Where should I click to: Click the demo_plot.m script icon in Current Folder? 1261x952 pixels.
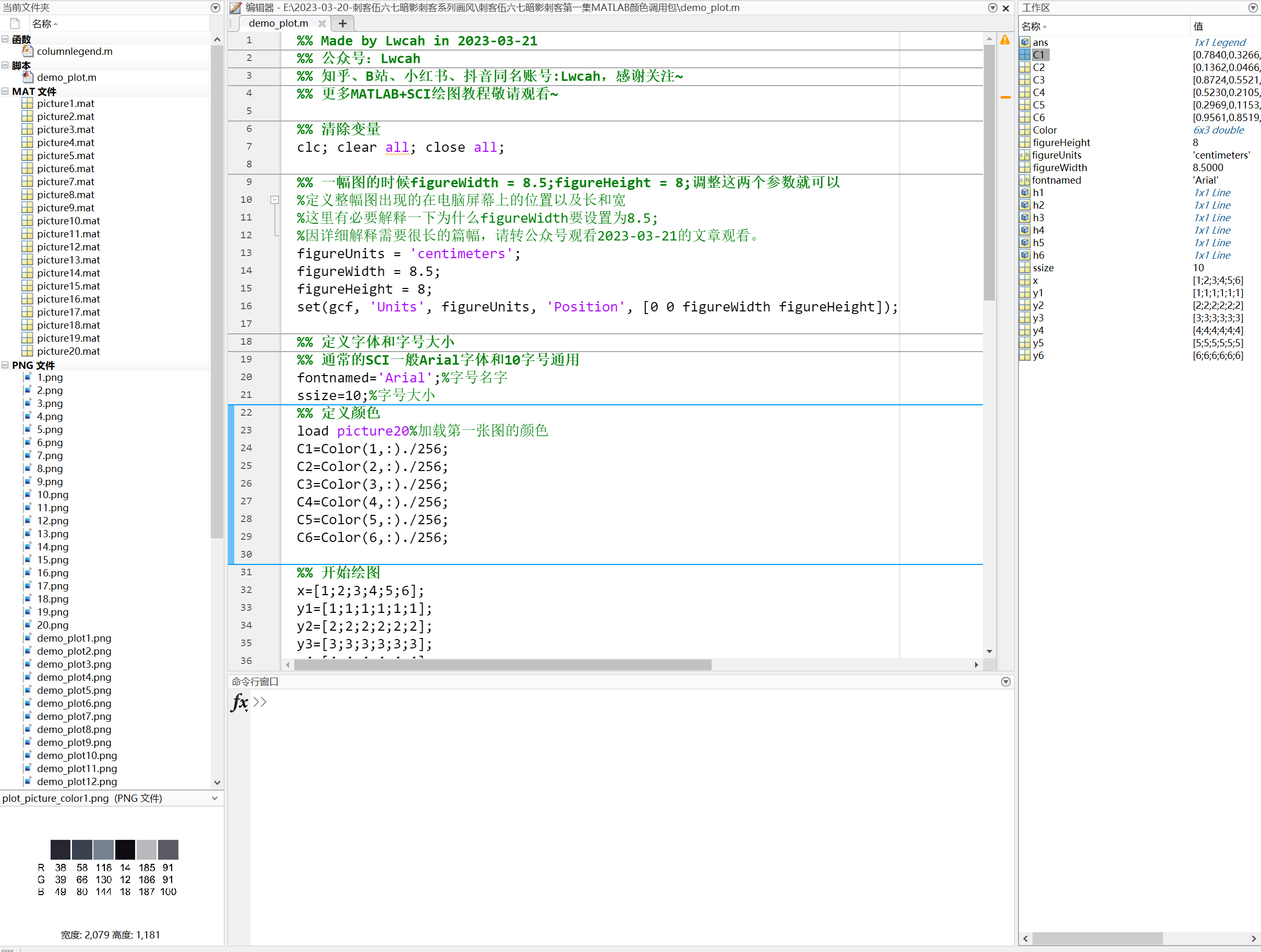(x=28, y=77)
